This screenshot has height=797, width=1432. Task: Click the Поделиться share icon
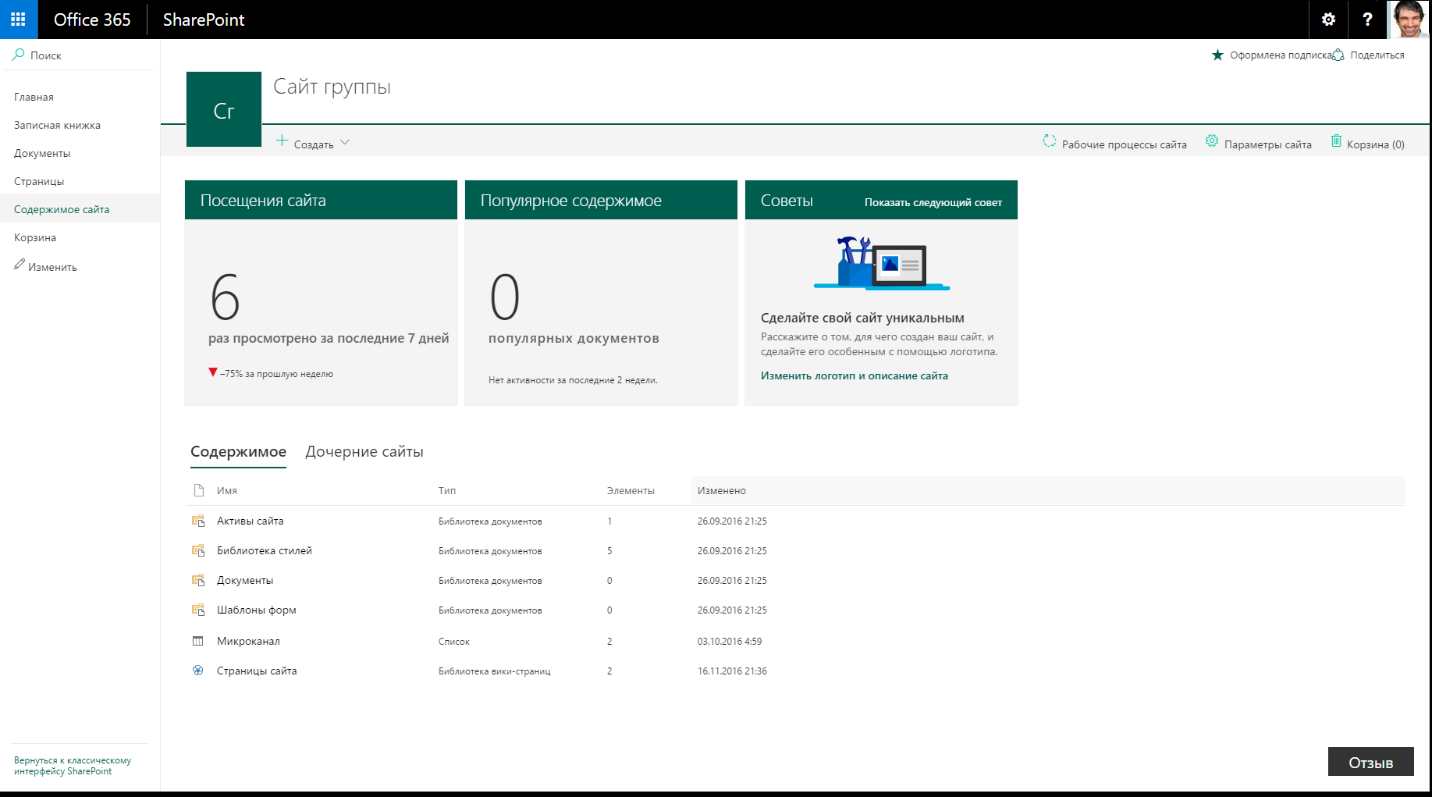click(x=1338, y=55)
